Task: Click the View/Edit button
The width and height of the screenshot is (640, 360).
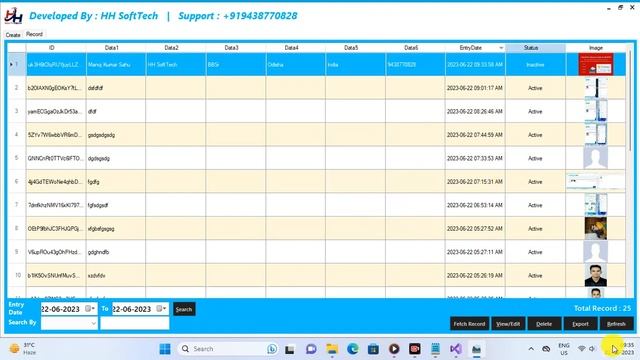Action: [x=508, y=324]
